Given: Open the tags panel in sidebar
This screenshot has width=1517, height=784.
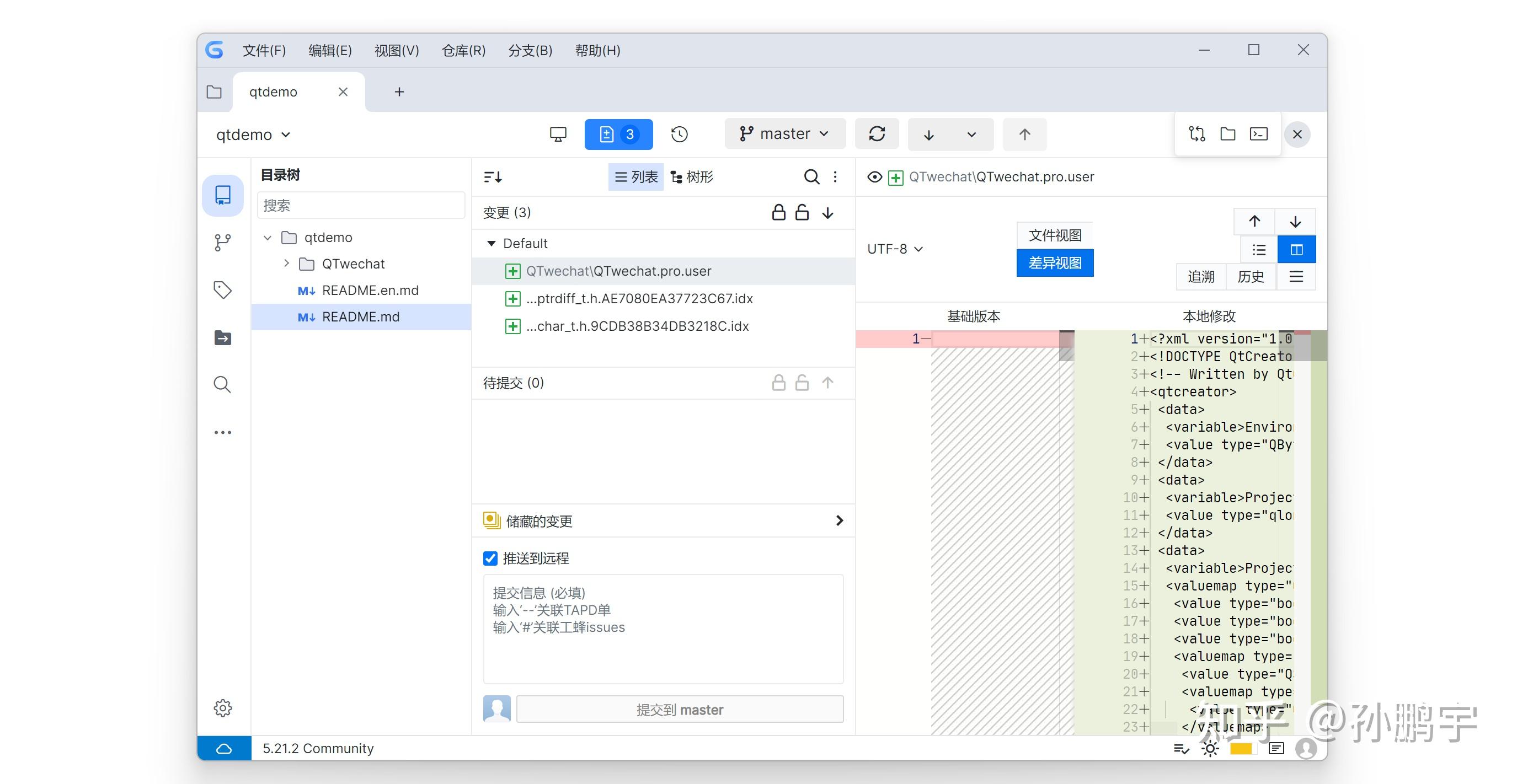Looking at the screenshot, I should tap(222, 289).
